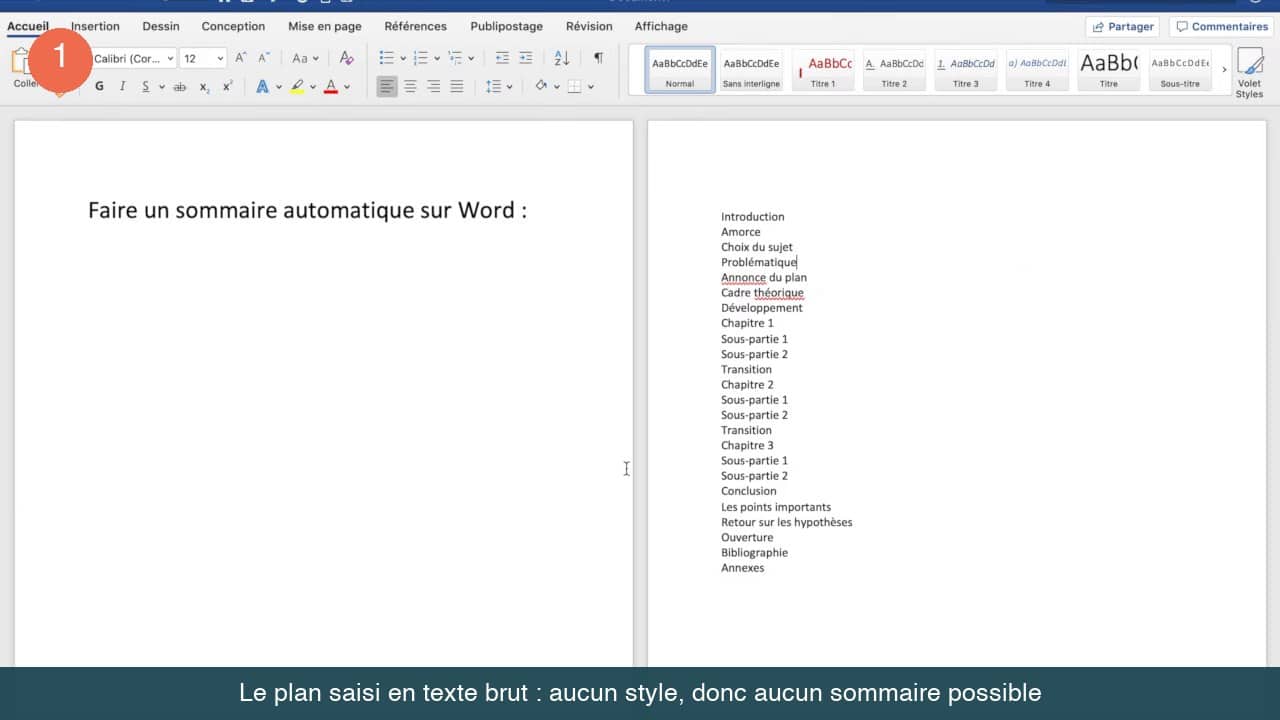Click the Introduction line in document
The width and height of the screenshot is (1280, 720).
[x=753, y=216]
